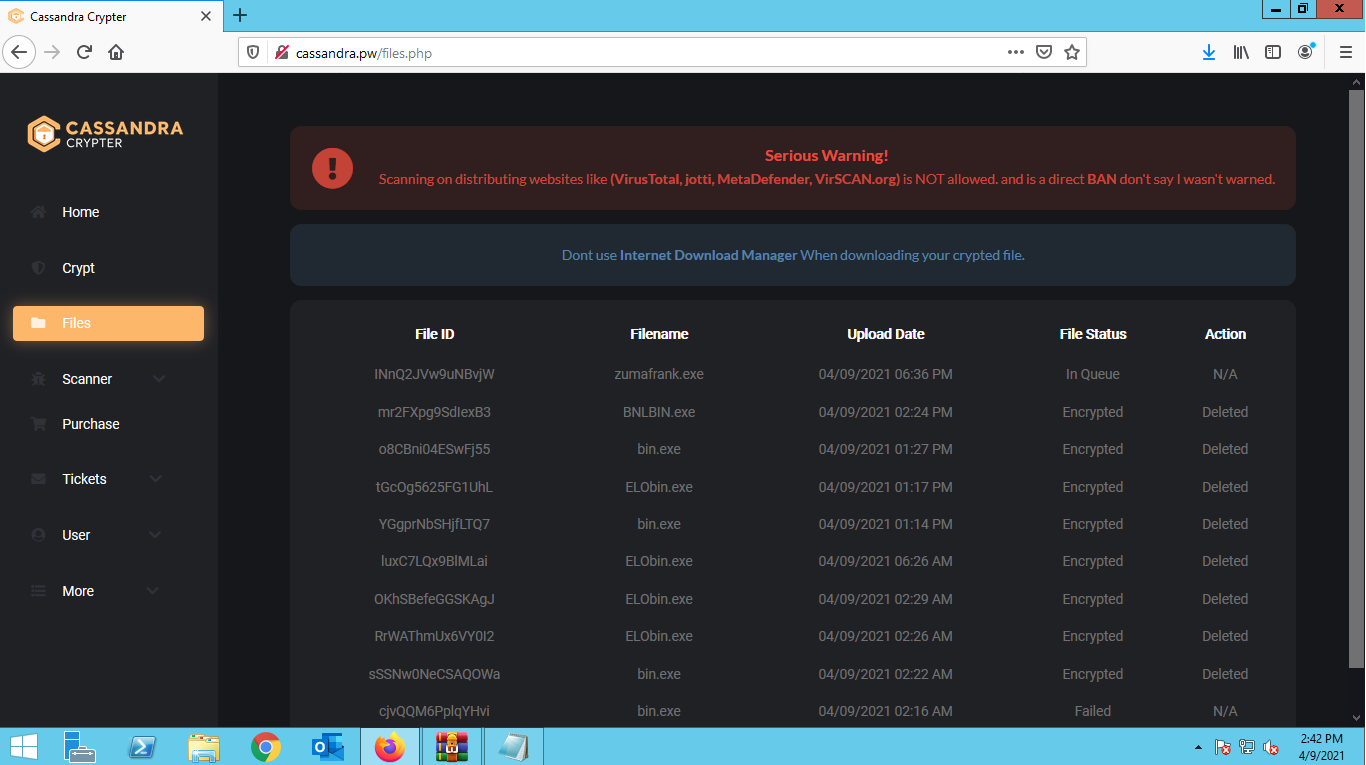1366x765 pixels.
Task: Open a new browser tab
Action: (x=240, y=15)
